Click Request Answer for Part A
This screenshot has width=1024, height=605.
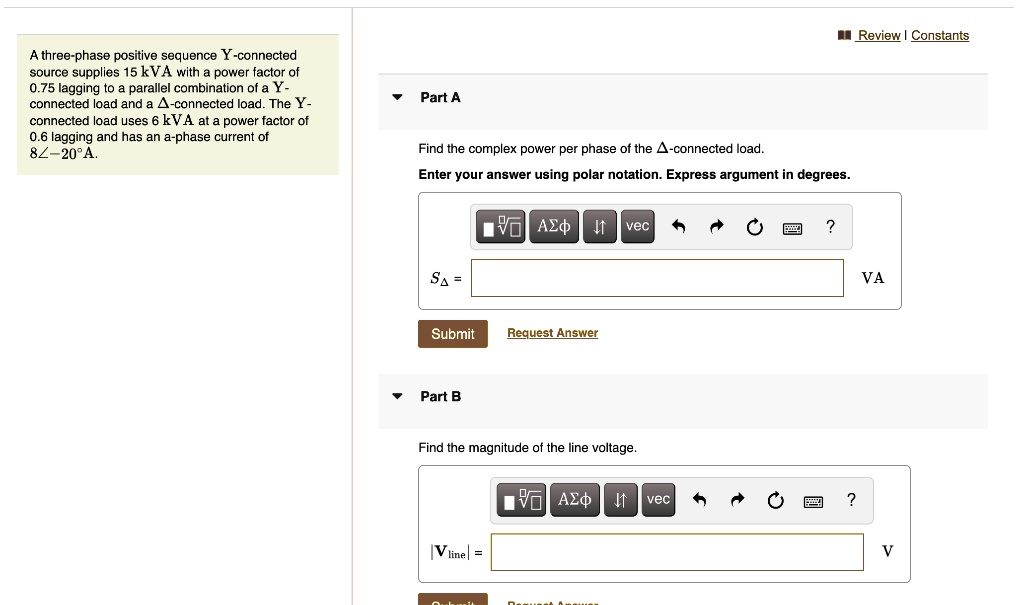coord(552,333)
